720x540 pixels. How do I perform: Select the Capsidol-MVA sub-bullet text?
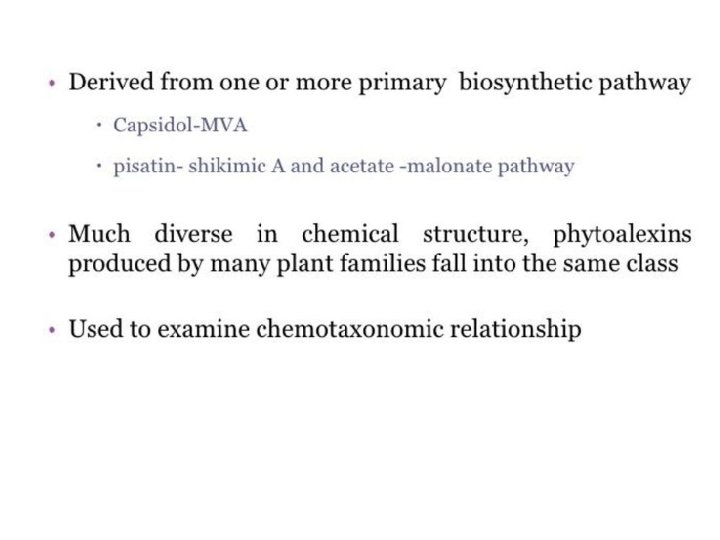[x=180, y=125]
